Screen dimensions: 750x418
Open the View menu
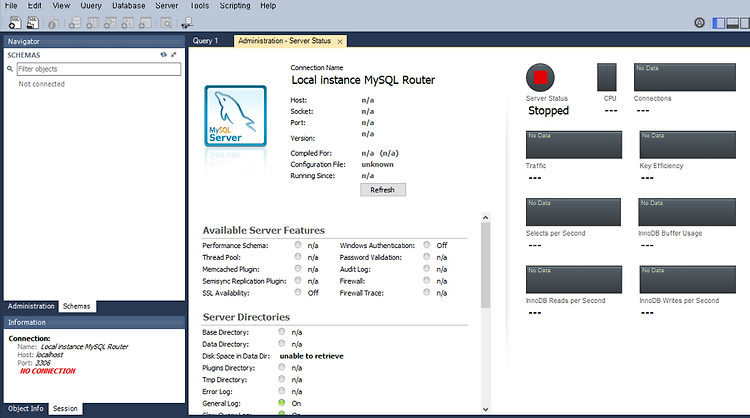pos(61,6)
